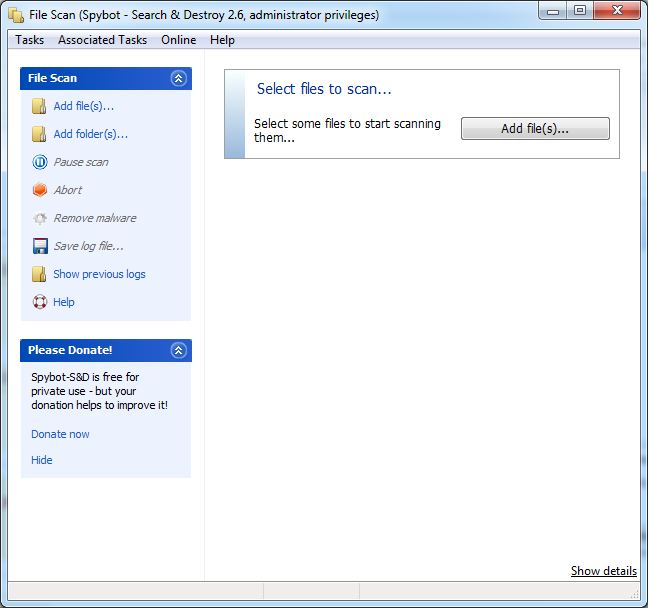
Task: Click the File Scan panel header title
Action: 52,78
